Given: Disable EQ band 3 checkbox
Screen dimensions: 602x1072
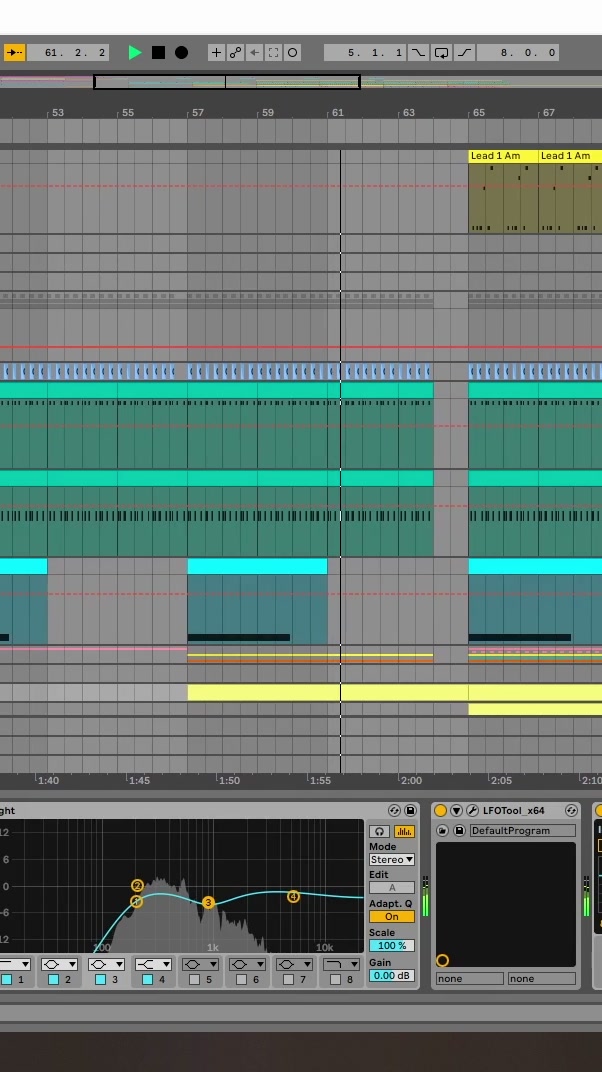Looking at the screenshot, I should tap(100, 980).
